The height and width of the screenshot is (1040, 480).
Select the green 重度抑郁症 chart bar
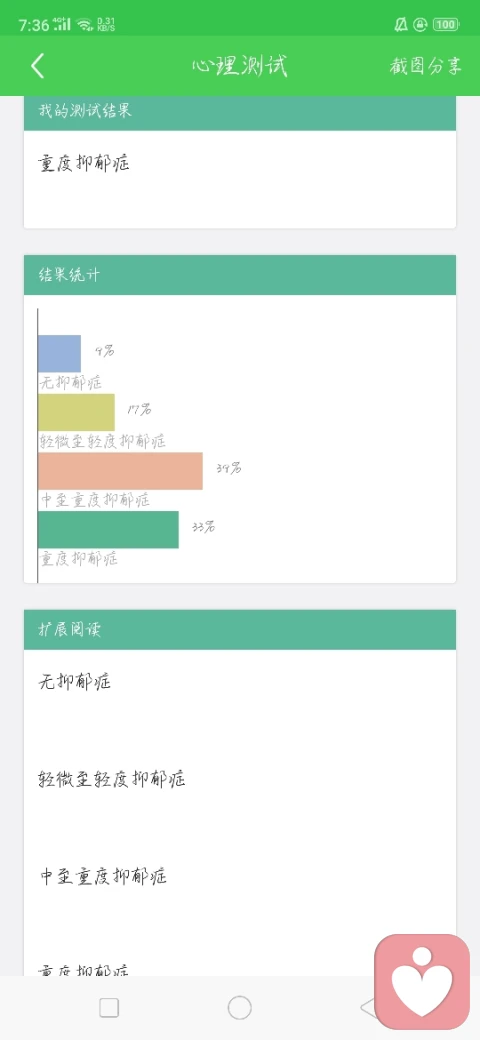point(108,529)
